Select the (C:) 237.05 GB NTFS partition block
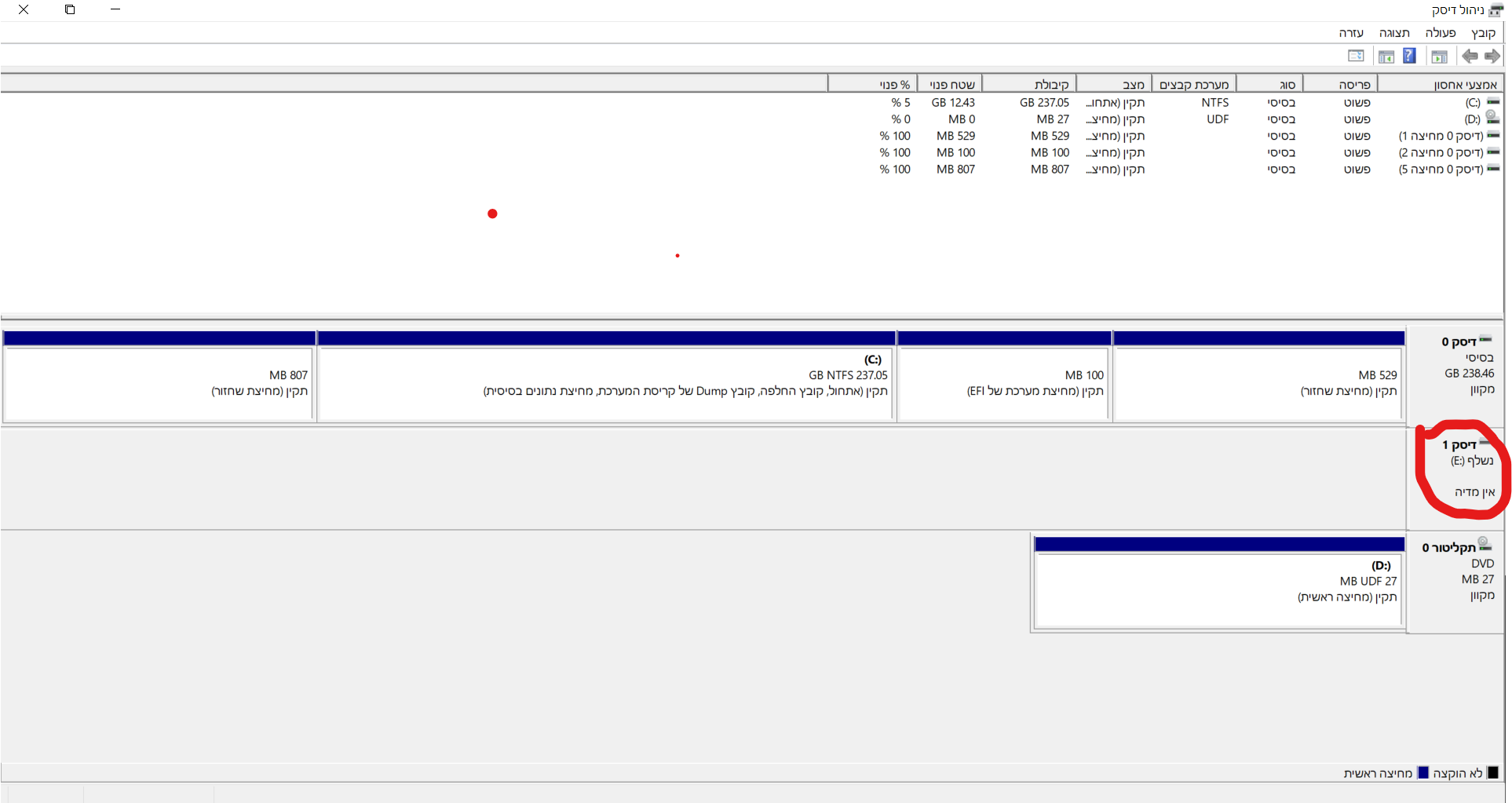The width and height of the screenshot is (1512, 803). [x=607, y=377]
